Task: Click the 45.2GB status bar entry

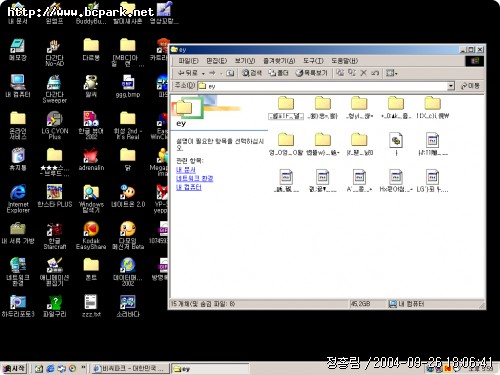Action: (368, 304)
